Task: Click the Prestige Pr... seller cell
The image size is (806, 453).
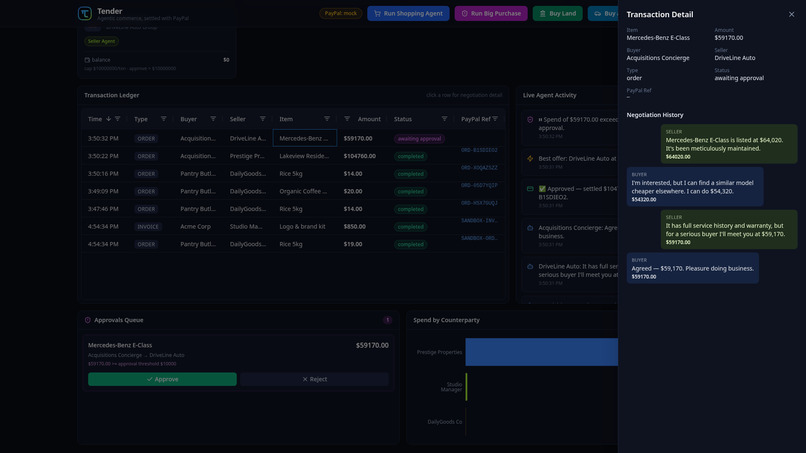Action: pyautogui.click(x=247, y=156)
